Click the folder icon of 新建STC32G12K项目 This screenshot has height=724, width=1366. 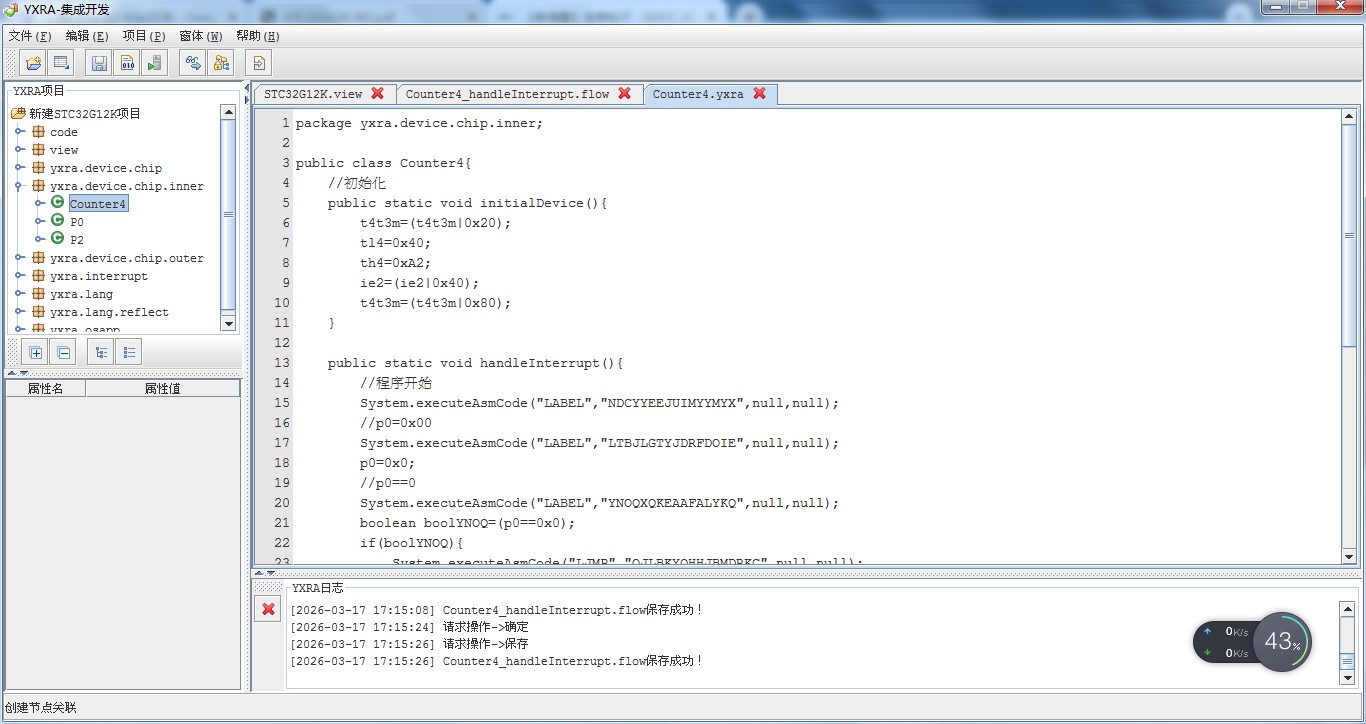point(18,113)
